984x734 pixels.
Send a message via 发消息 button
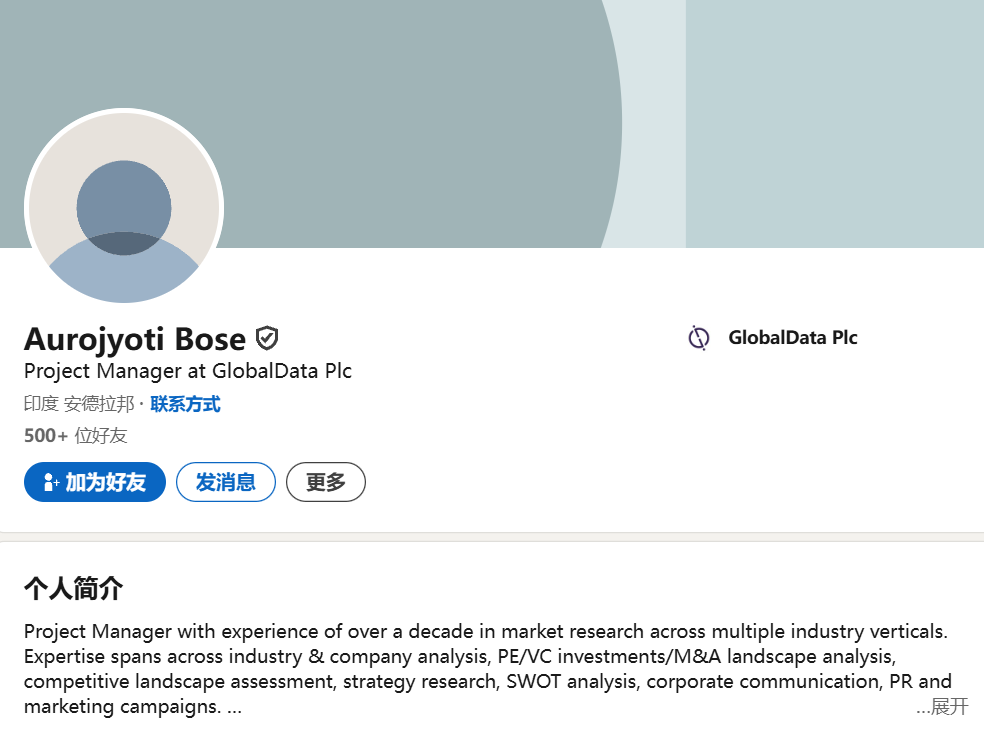coord(226,482)
